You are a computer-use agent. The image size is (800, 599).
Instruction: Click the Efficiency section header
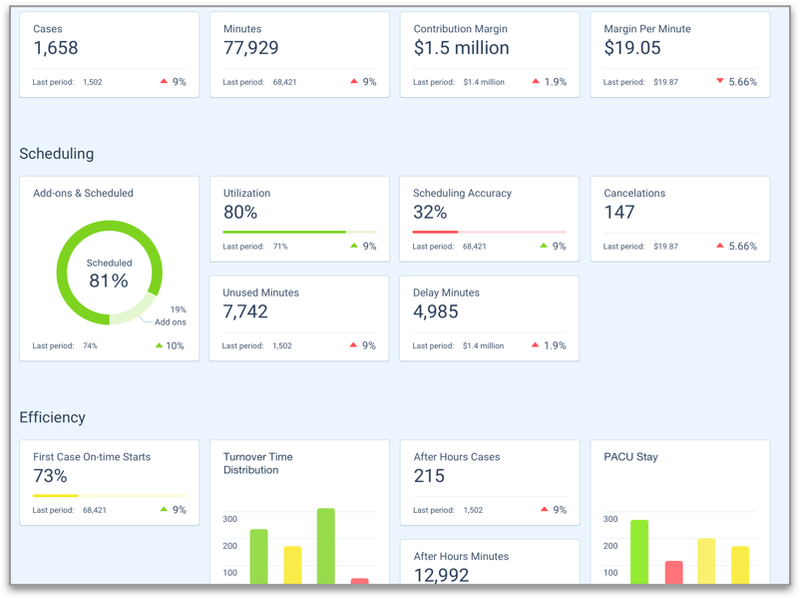point(52,417)
